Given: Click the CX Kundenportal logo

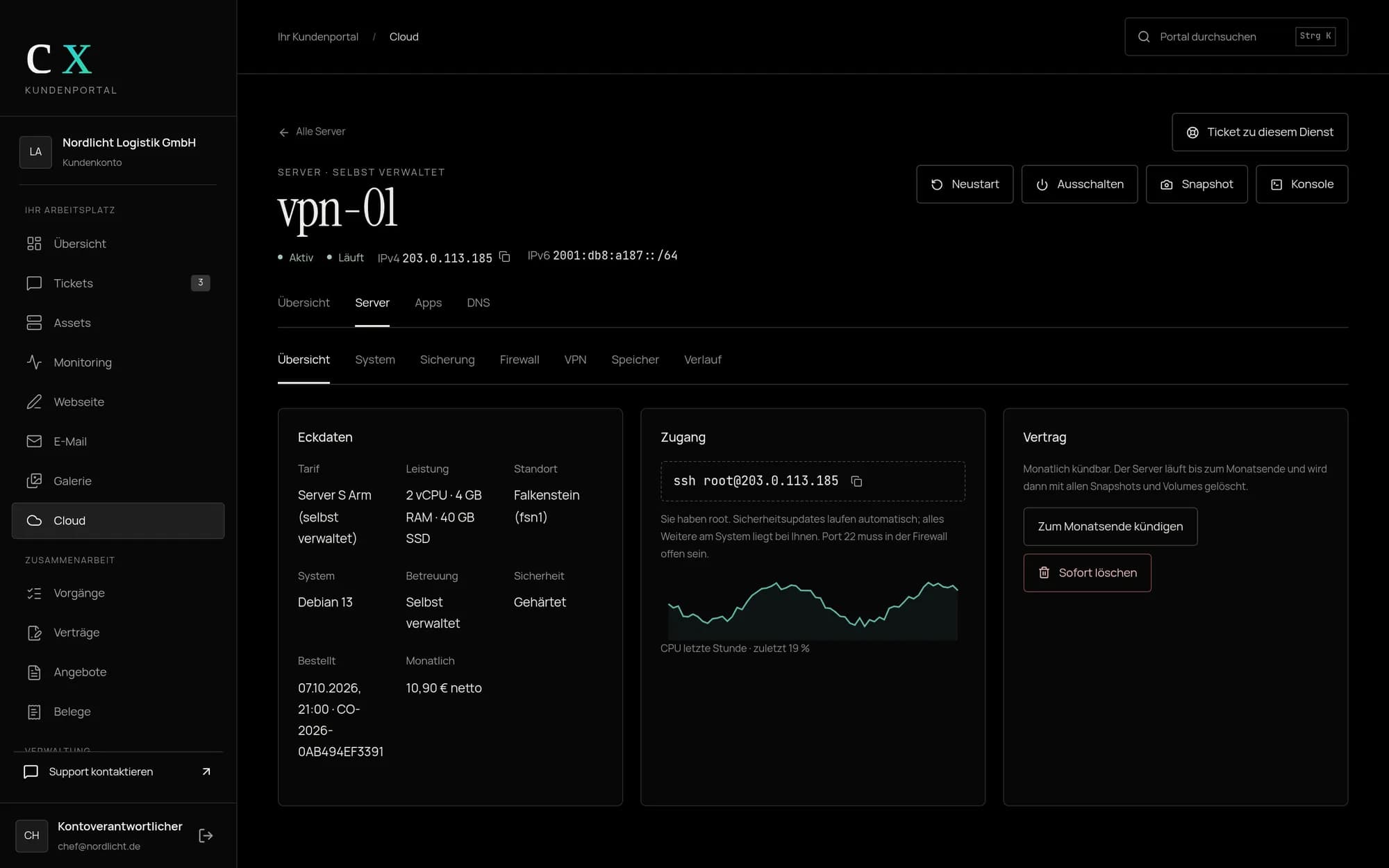Looking at the screenshot, I should 71,69.
